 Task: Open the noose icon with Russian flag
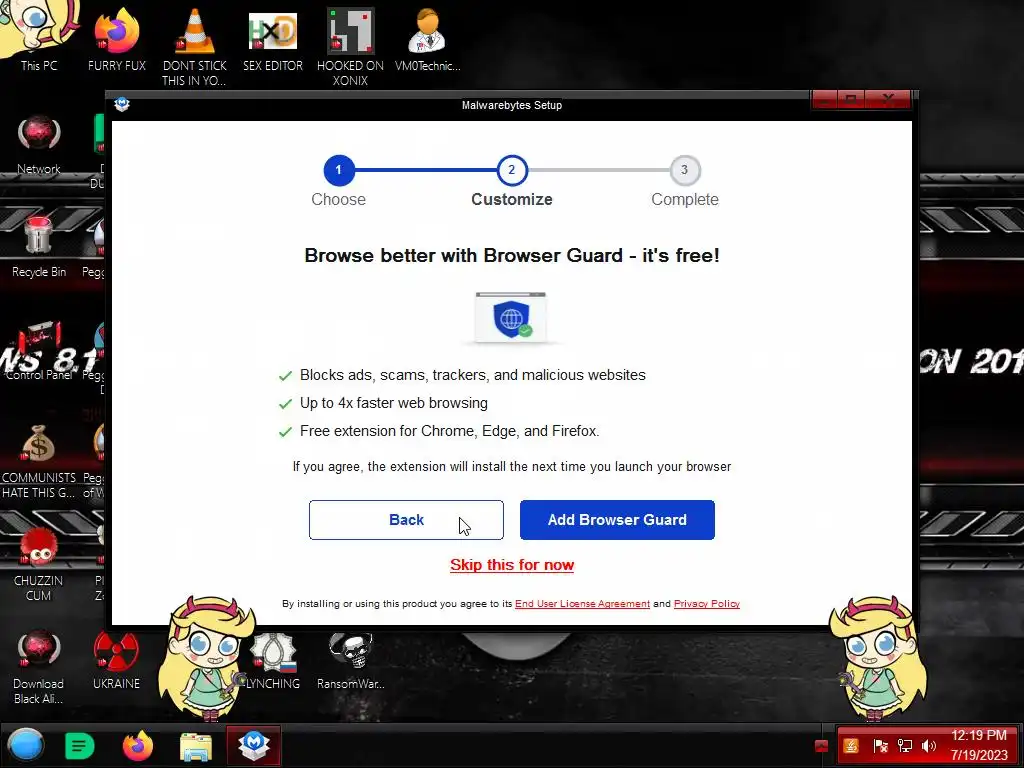273,660
